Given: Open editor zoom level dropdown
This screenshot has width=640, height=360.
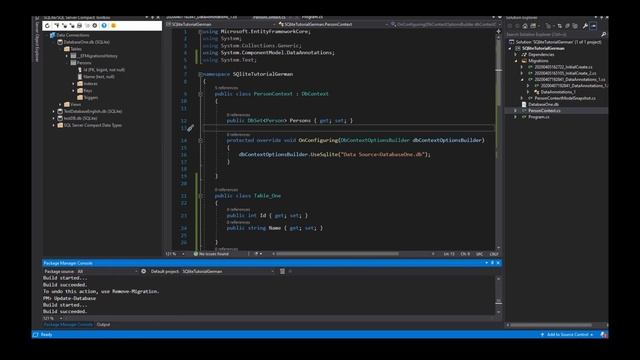Looking at the screenshot, I should tap(183, 254).
